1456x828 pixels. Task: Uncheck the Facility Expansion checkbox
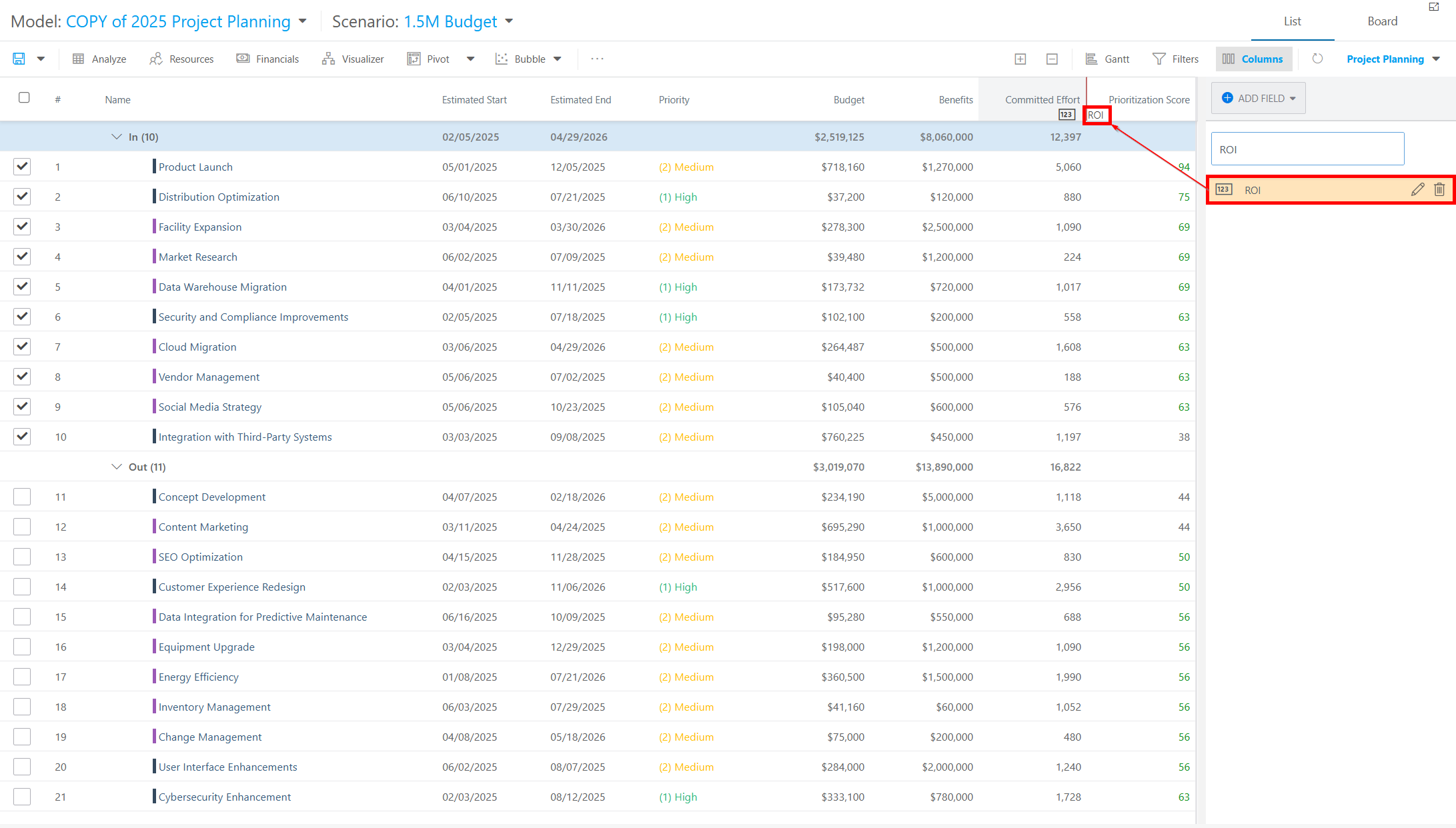click(22, 226)
